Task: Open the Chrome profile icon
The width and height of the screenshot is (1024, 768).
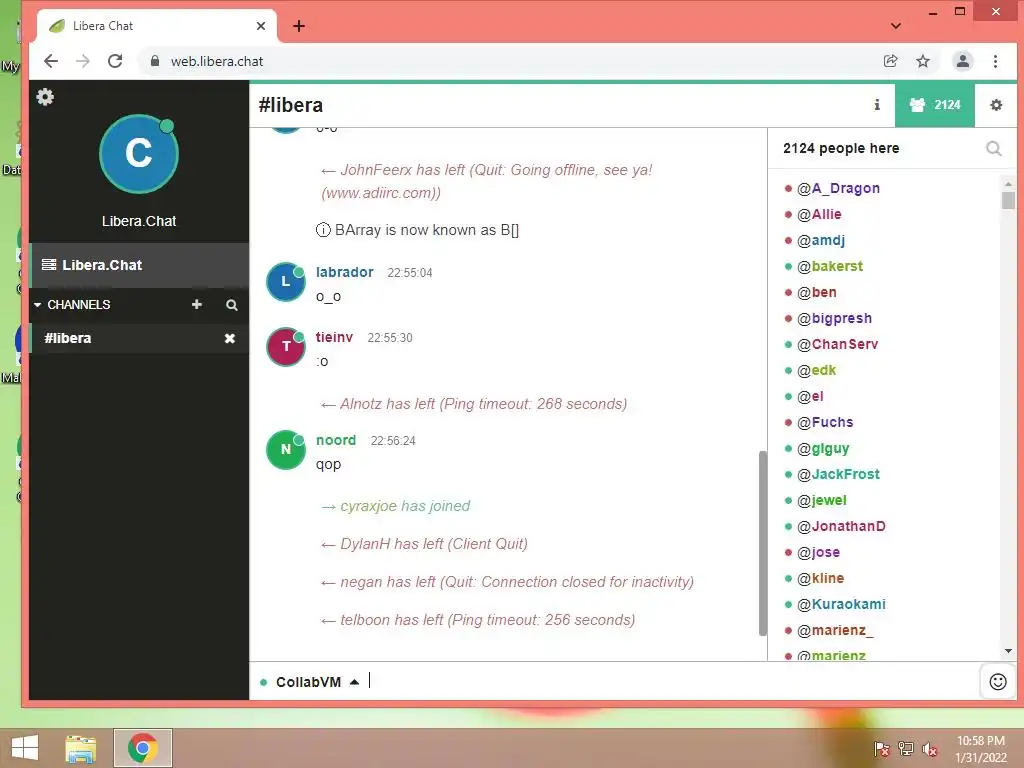Action: pos(963,61)
